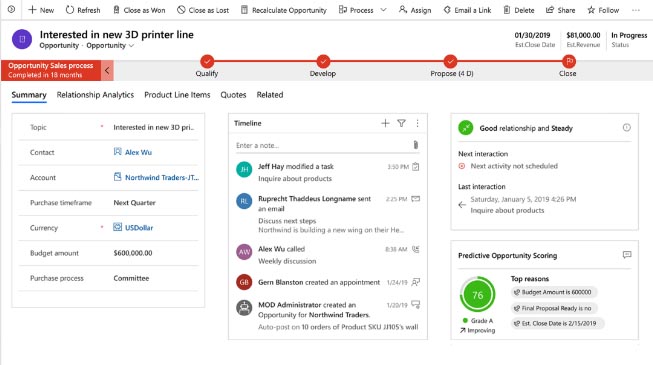The image size is (653, 365).
Task: Open the more commands ellipsis menu
Action: point(636,10)
